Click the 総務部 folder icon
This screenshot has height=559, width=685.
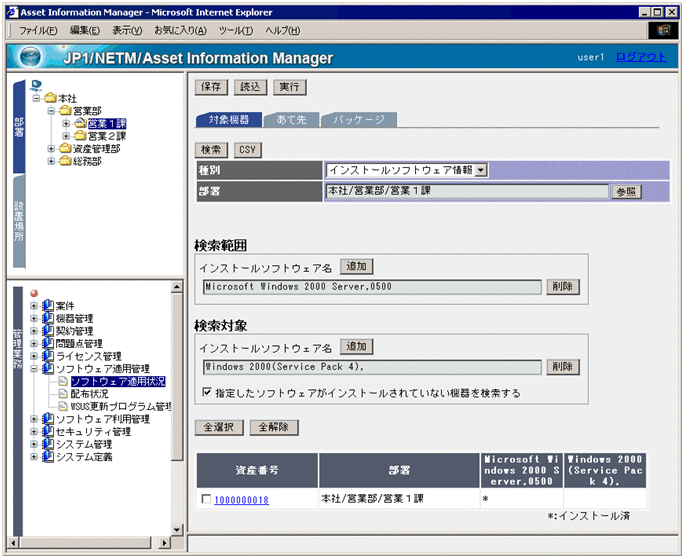point(65,161)
